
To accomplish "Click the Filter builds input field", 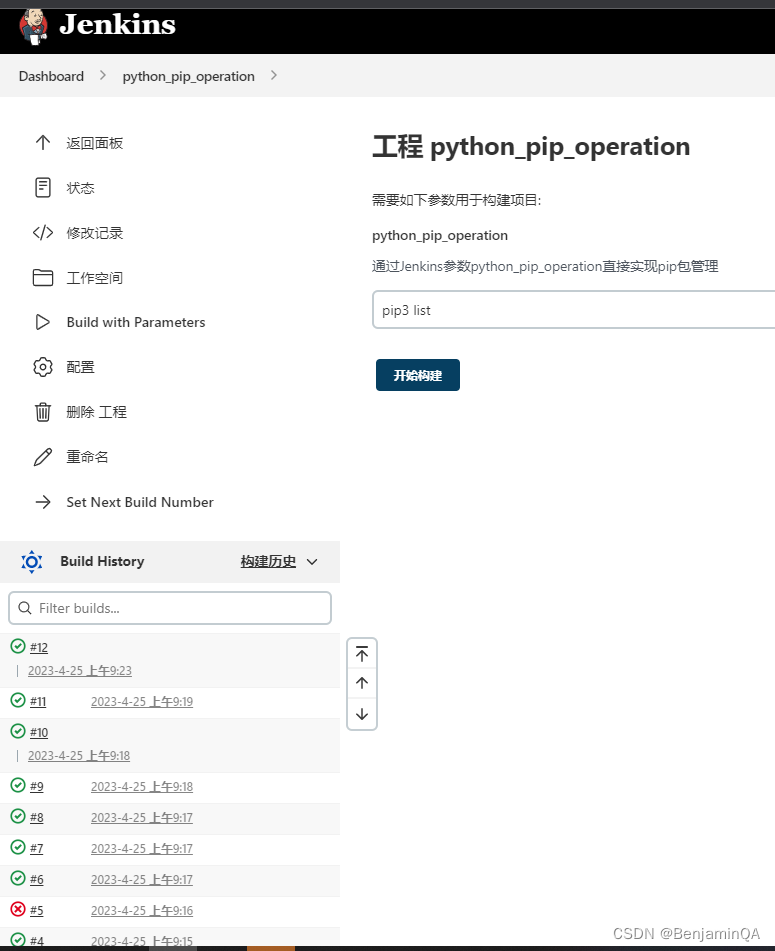I will point(170,608).
